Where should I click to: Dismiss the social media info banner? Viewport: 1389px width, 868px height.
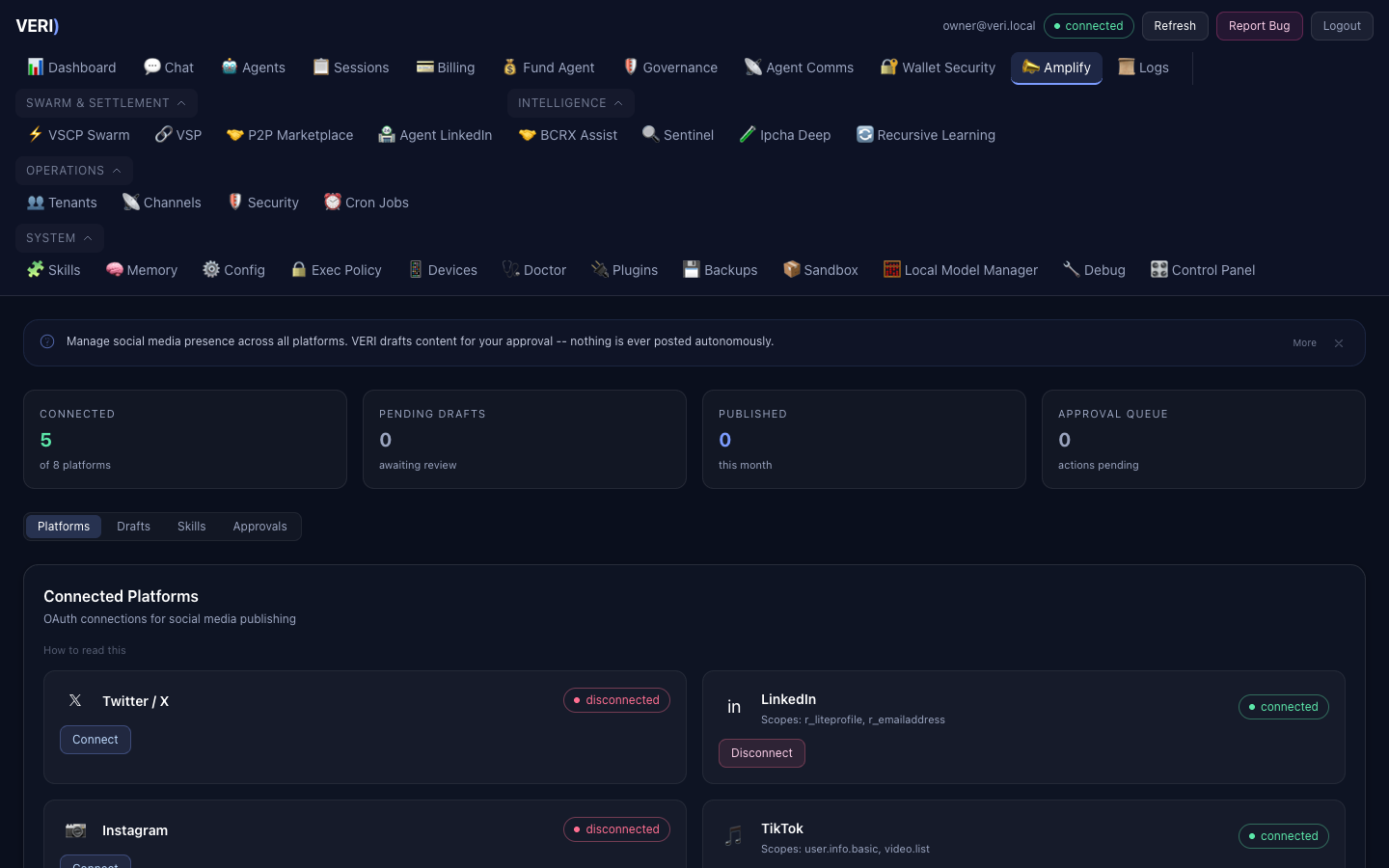[x=1339, y=342]
